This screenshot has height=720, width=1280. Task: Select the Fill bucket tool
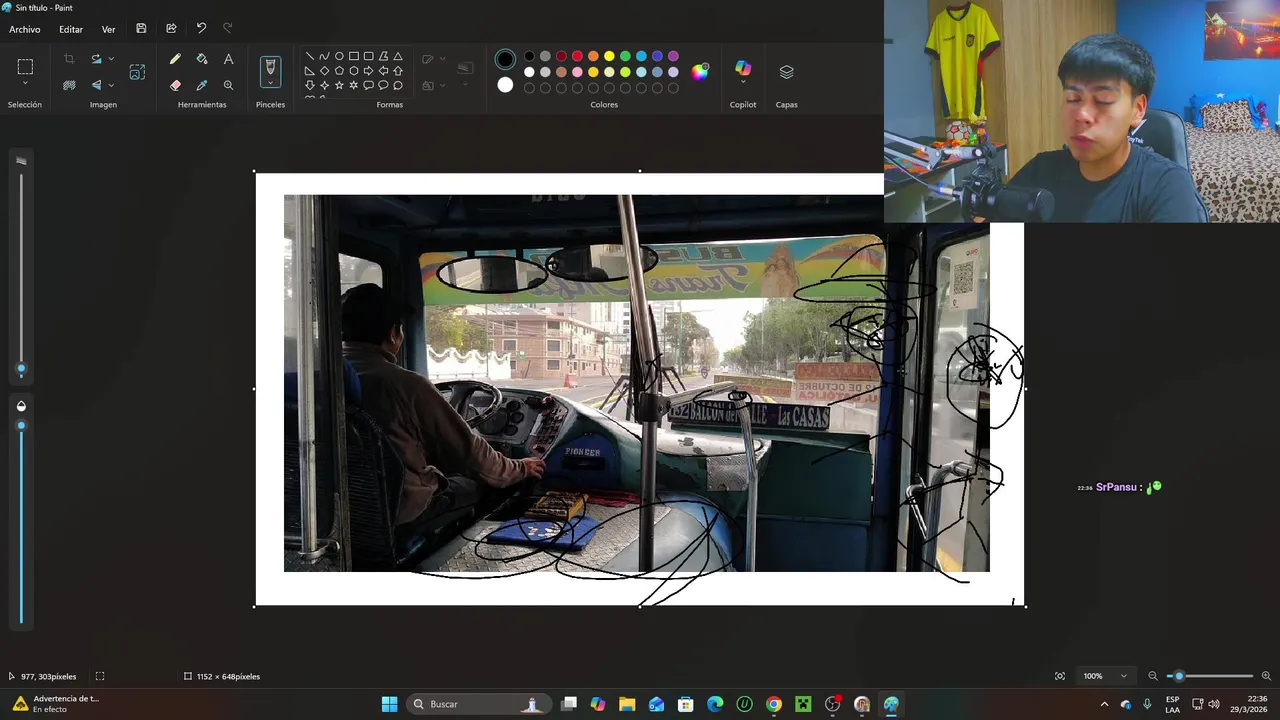[x=202, y=59]
